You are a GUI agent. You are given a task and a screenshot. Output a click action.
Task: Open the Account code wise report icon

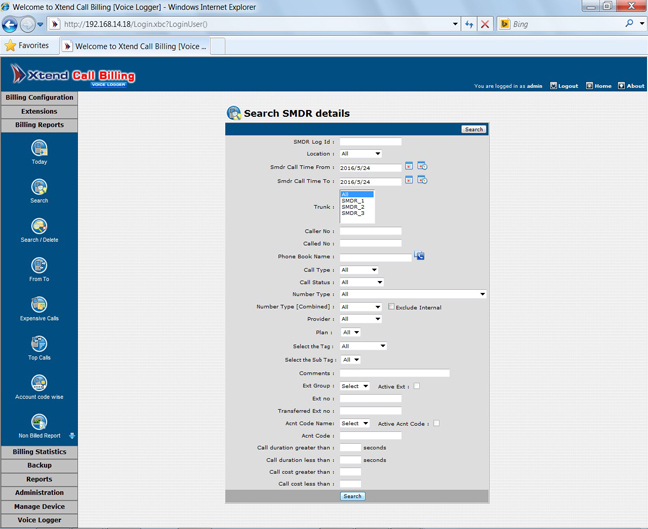(x=39, y=383)
